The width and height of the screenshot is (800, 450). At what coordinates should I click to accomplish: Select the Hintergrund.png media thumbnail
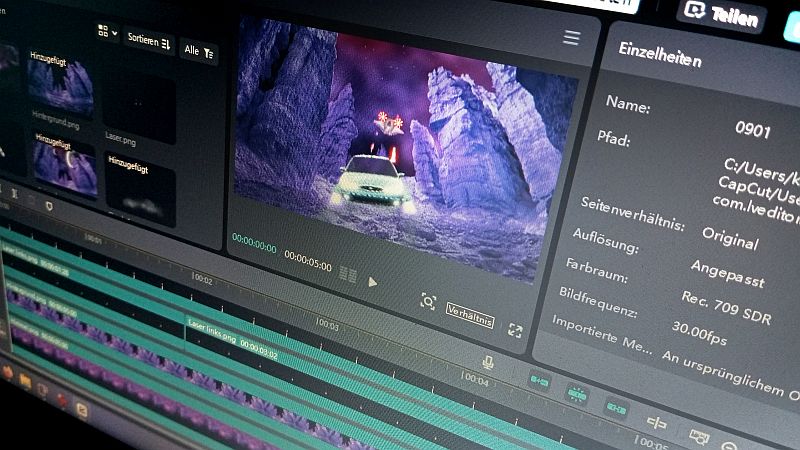point(62,83)
